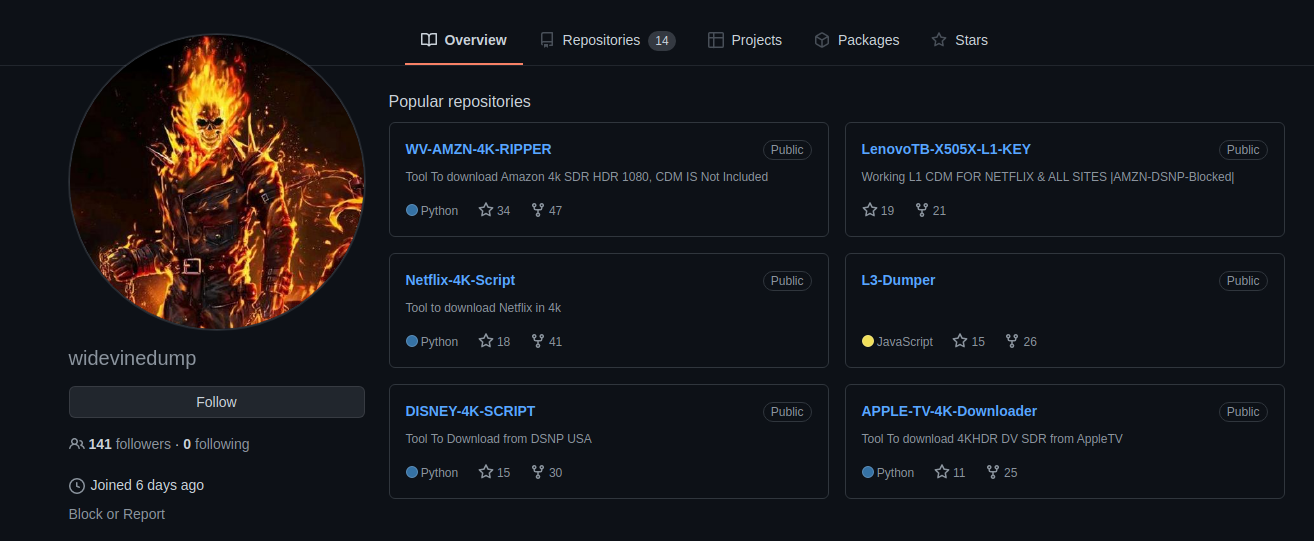View the 141 followers list

point(129,444)
